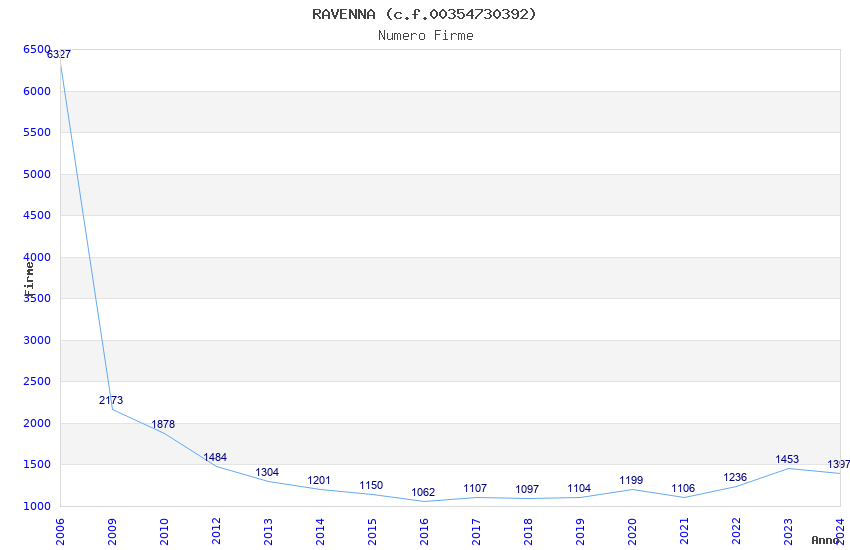This screenshot has height=550, width=850.
Task: Click the data label 1150
Action: pos(371,486)
